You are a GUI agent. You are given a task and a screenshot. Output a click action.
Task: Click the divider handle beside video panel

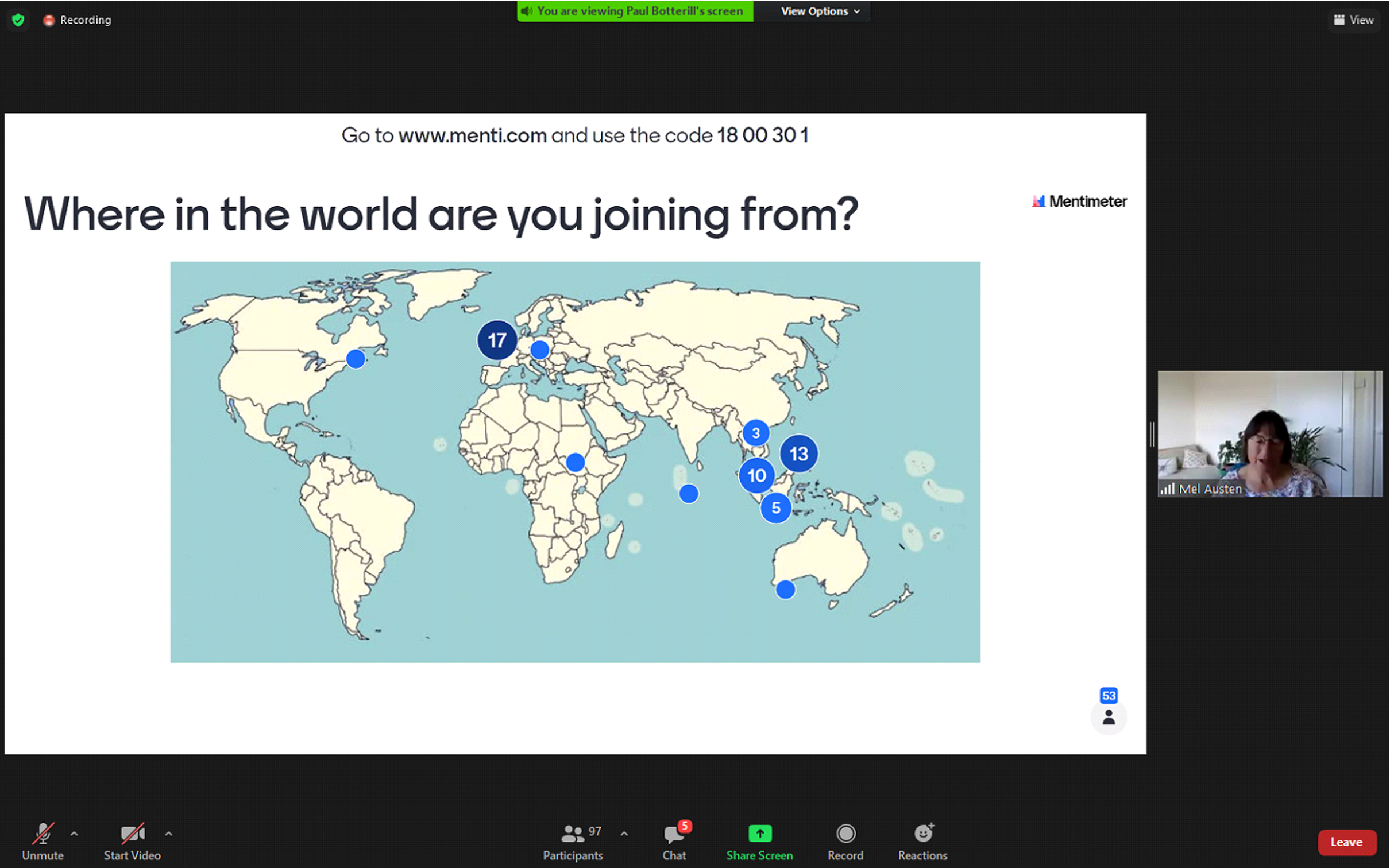tap(1152, 434)
